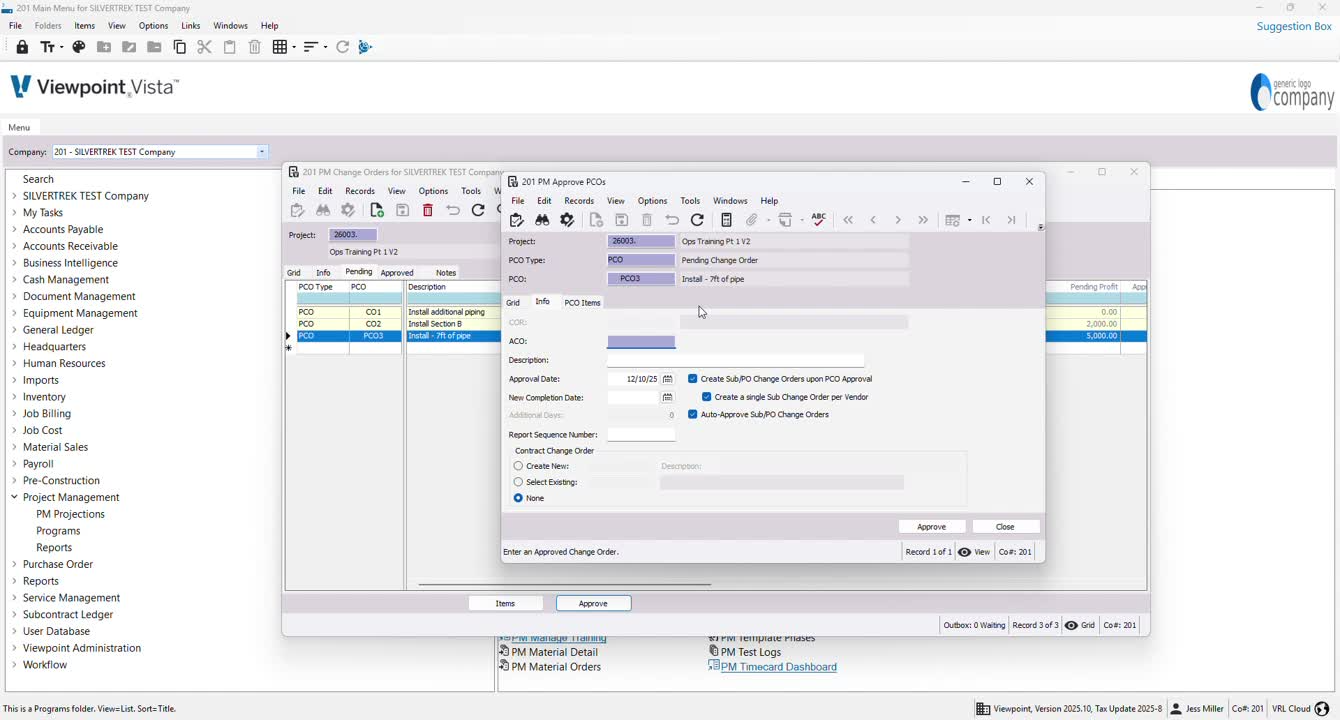Click the sort lines icon in main toolbar
This screenshot has width=1340, height=720.
(x=311, y=47)
